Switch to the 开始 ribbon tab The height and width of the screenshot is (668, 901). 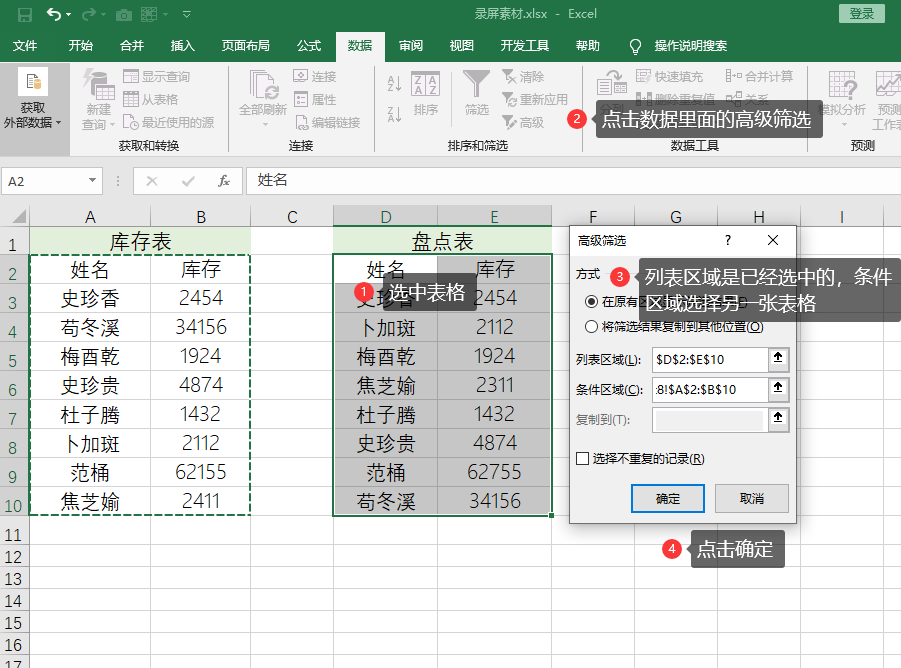[80, 45]
